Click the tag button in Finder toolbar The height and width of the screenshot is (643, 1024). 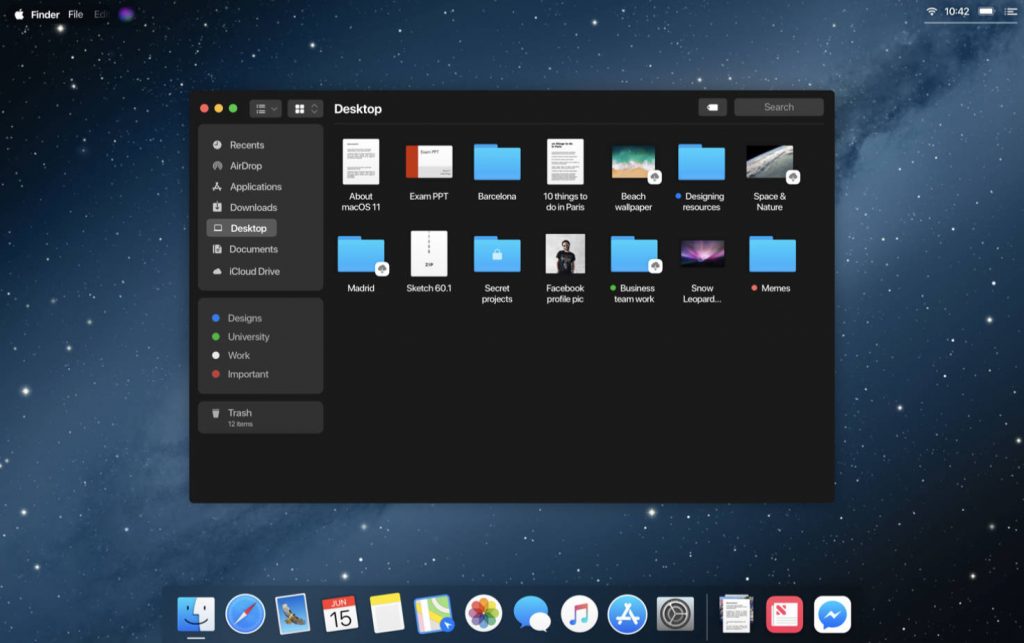[712, 107]
